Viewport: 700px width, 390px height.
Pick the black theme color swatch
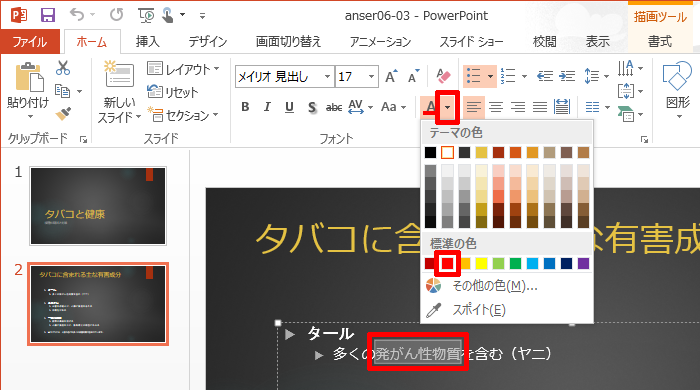click(430, 153)
